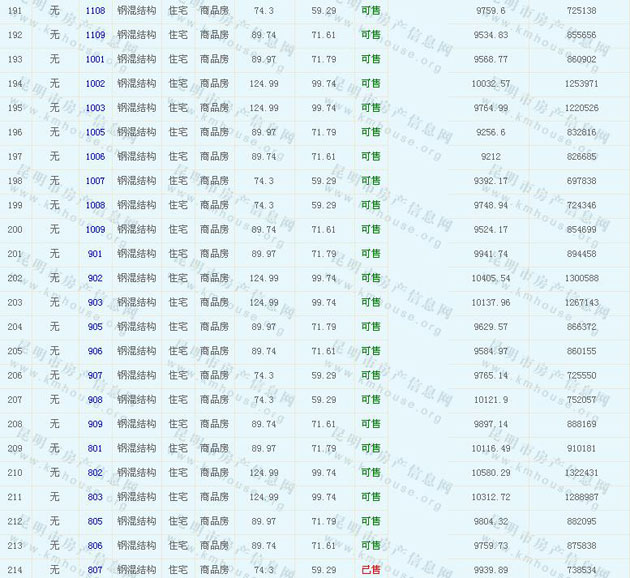
Task: View room 803 listing link
Action: pyautogui.click(x=95, y=497)
